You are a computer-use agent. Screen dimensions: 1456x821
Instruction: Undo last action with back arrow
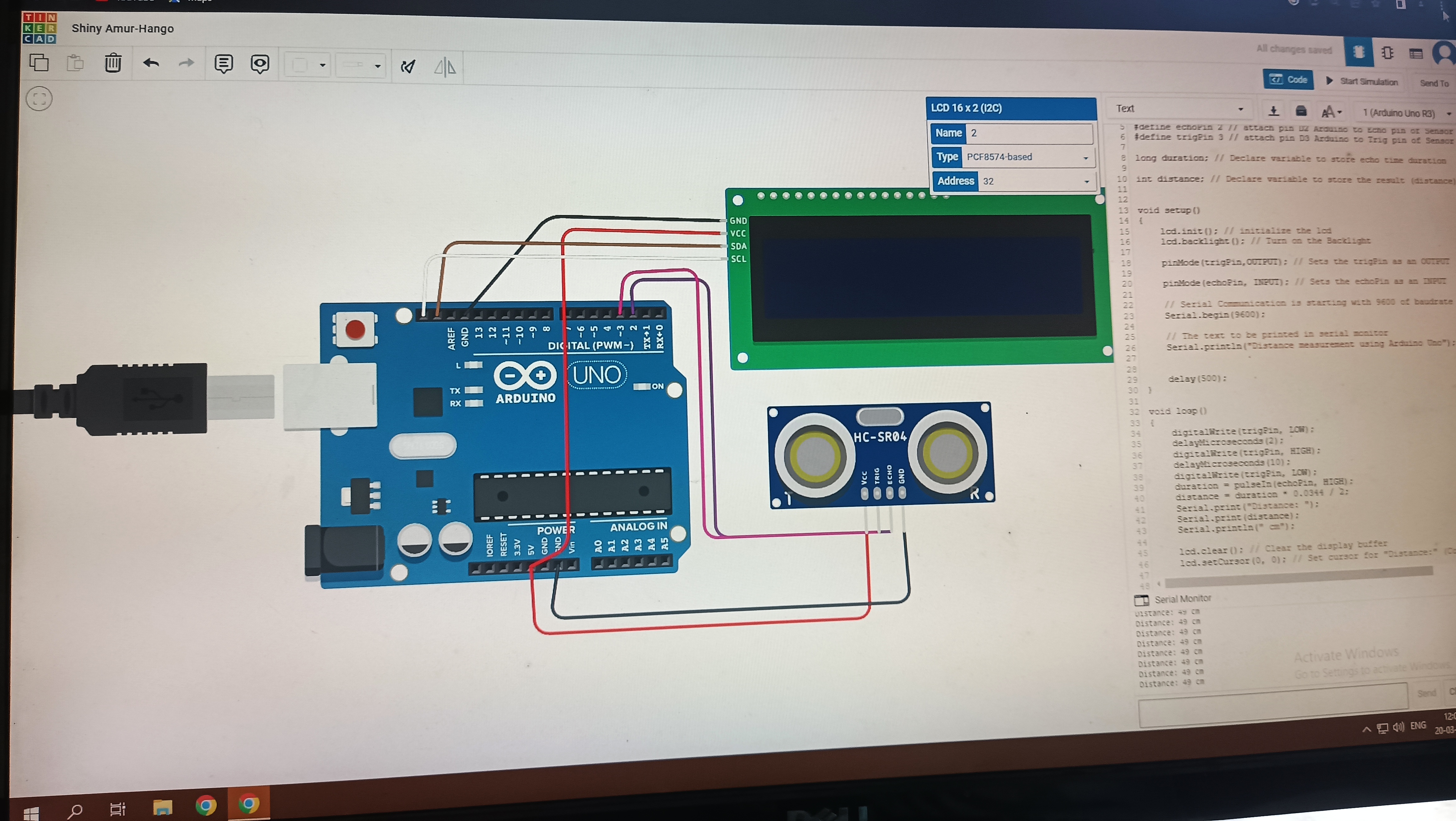pyautogui.click(x=151, y=63)
